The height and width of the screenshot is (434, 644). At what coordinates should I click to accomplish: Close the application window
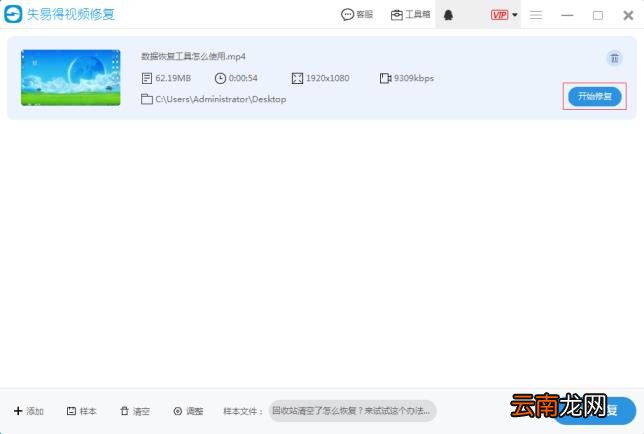tap(628, 15)
